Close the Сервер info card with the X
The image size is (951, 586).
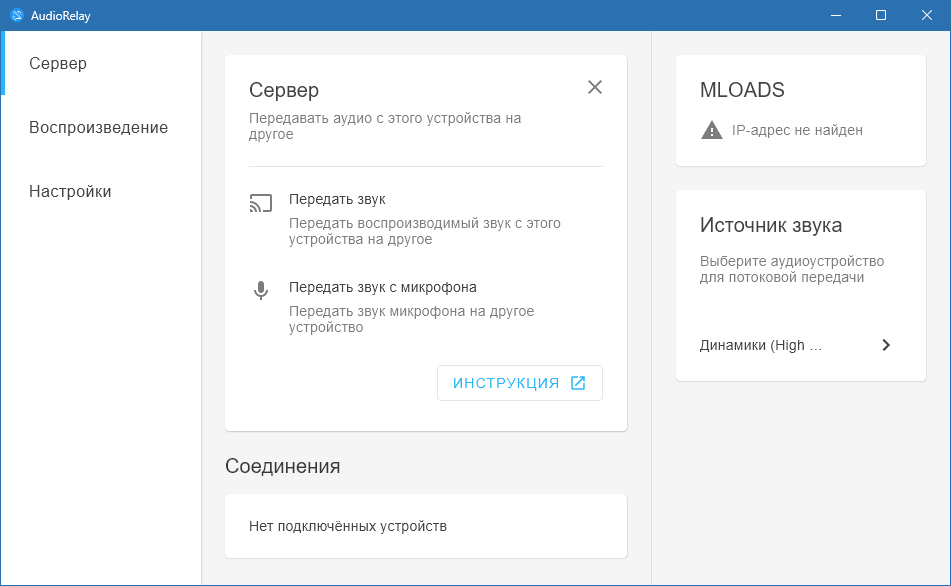pos(595,87)
